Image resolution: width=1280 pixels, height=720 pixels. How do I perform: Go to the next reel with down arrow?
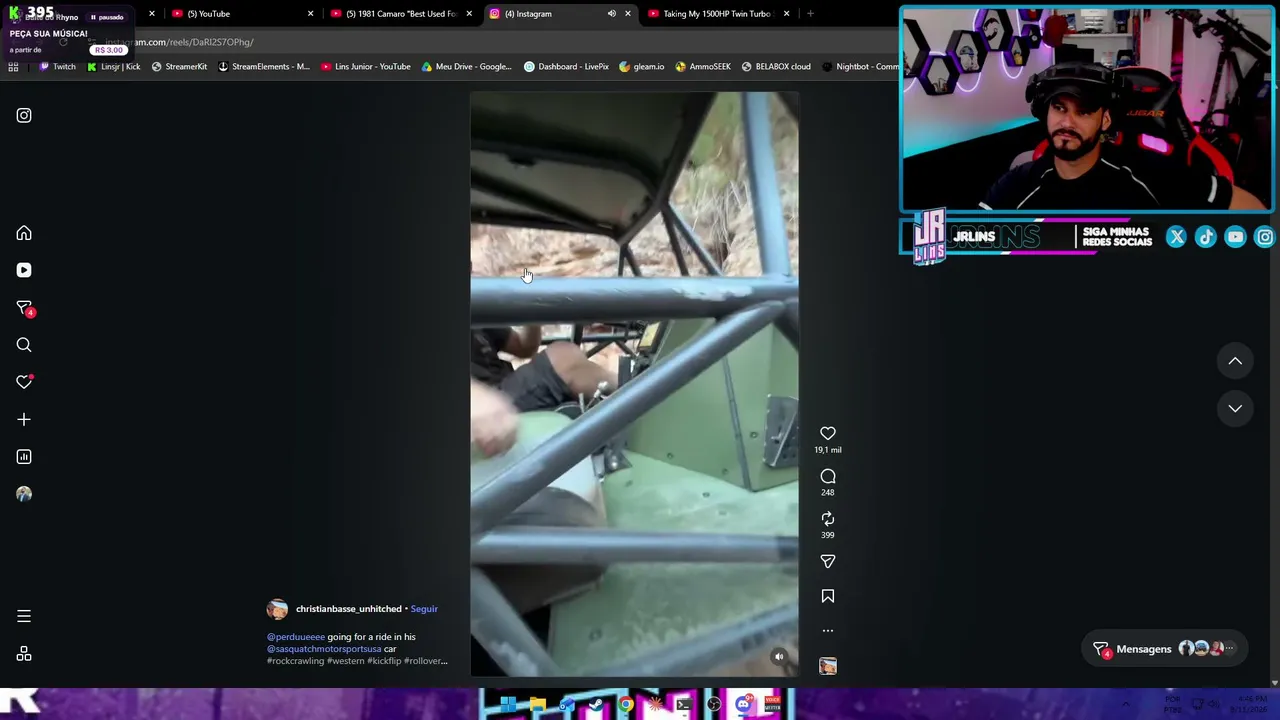pos(1235,408)
